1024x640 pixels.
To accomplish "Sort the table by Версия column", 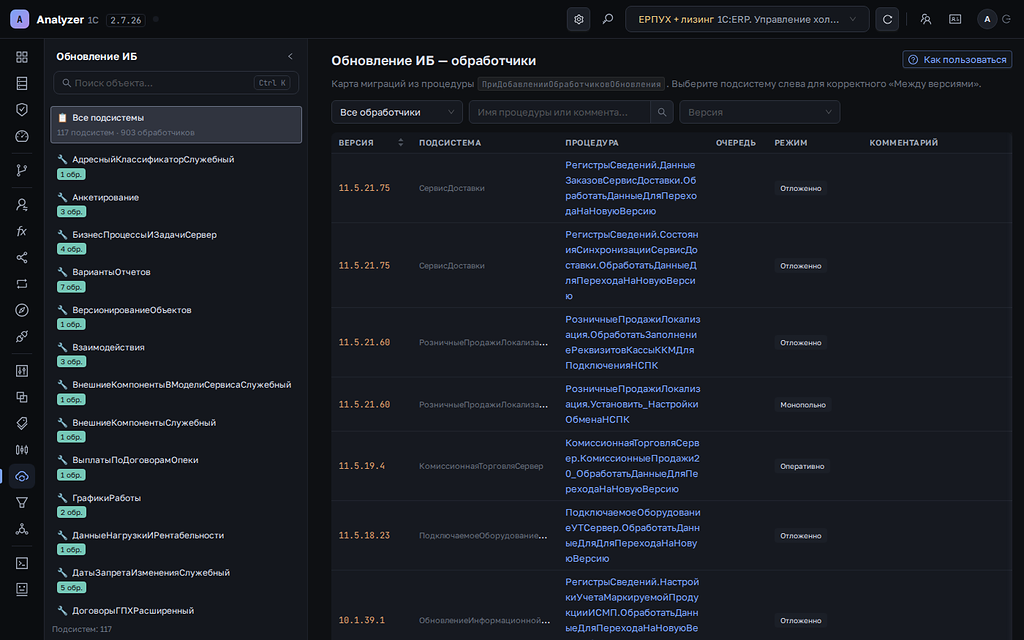I will 371,142.
